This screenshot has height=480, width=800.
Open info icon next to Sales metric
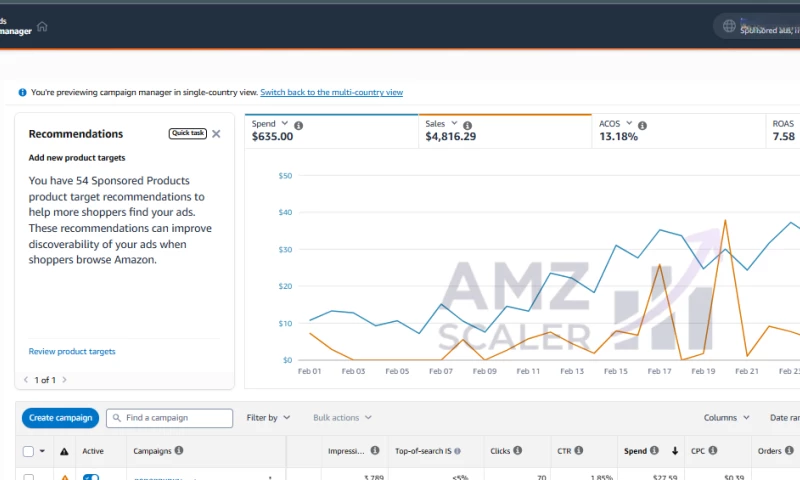point(467,125)
